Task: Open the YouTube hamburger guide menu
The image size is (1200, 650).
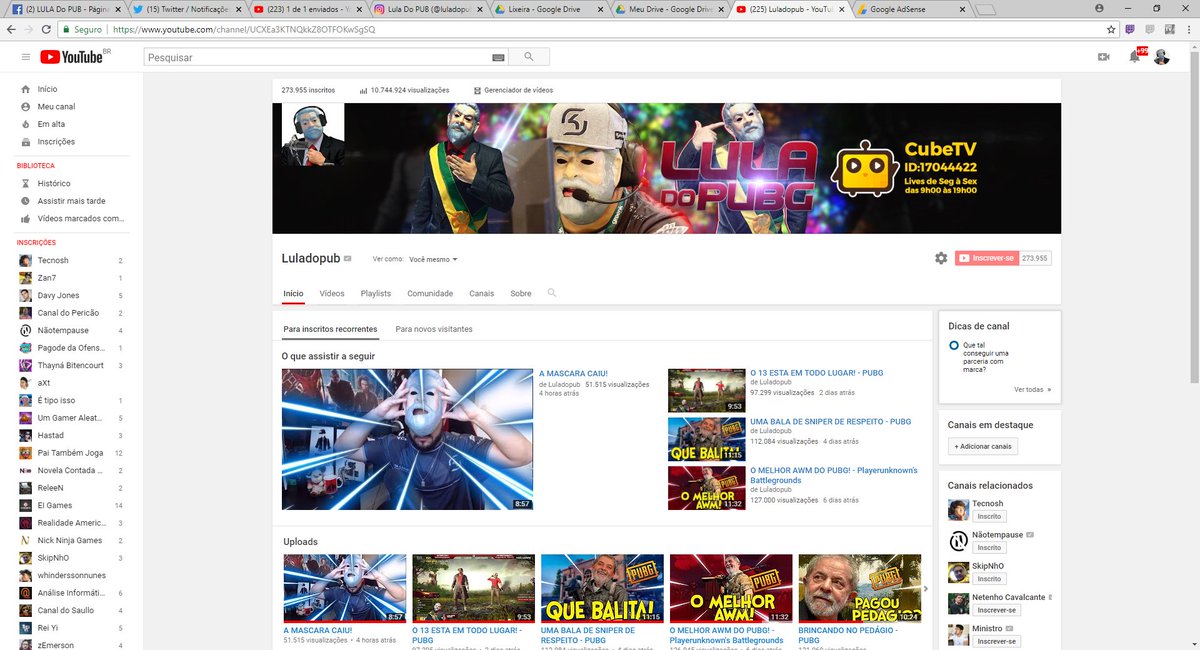Action: 24,57
